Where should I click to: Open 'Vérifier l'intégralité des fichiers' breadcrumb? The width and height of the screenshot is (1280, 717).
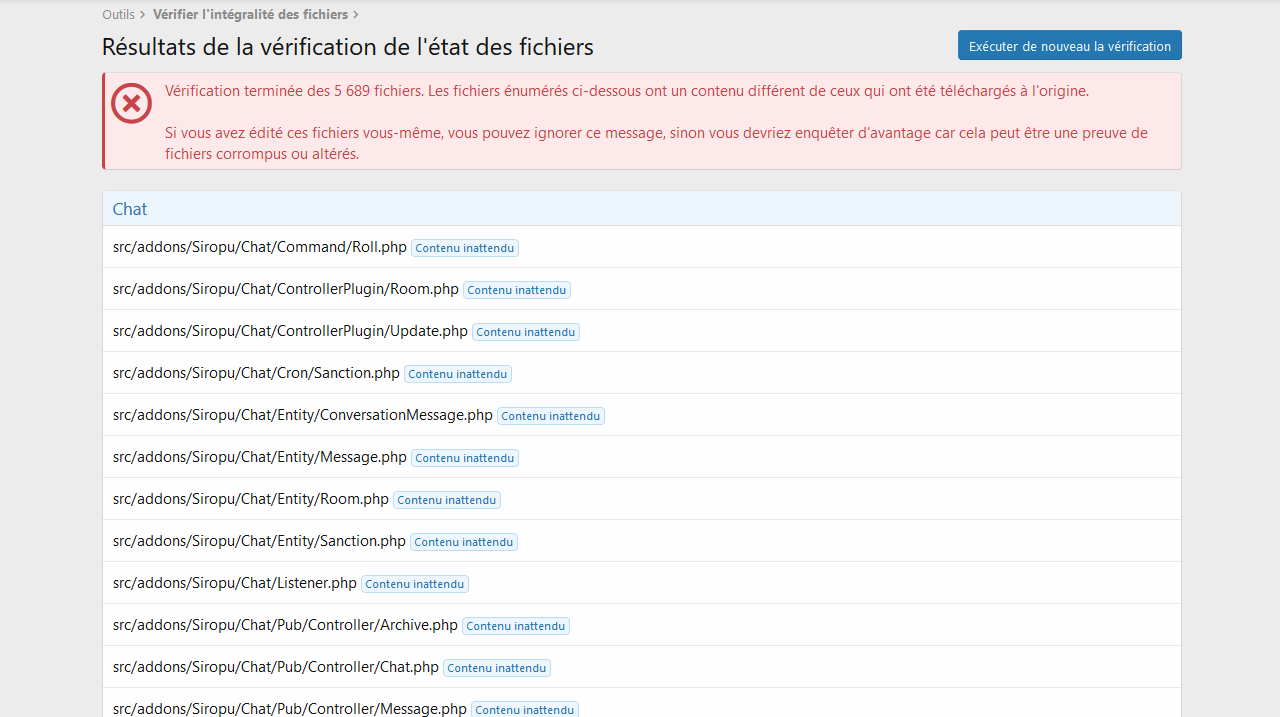pos(250,14)
